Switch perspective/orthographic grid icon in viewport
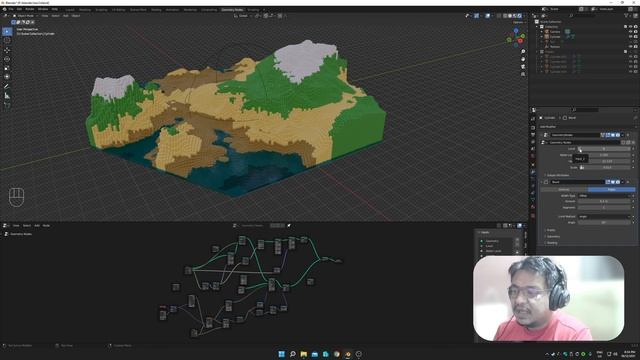This screenshot has width=640, height=360. [523, 74]
